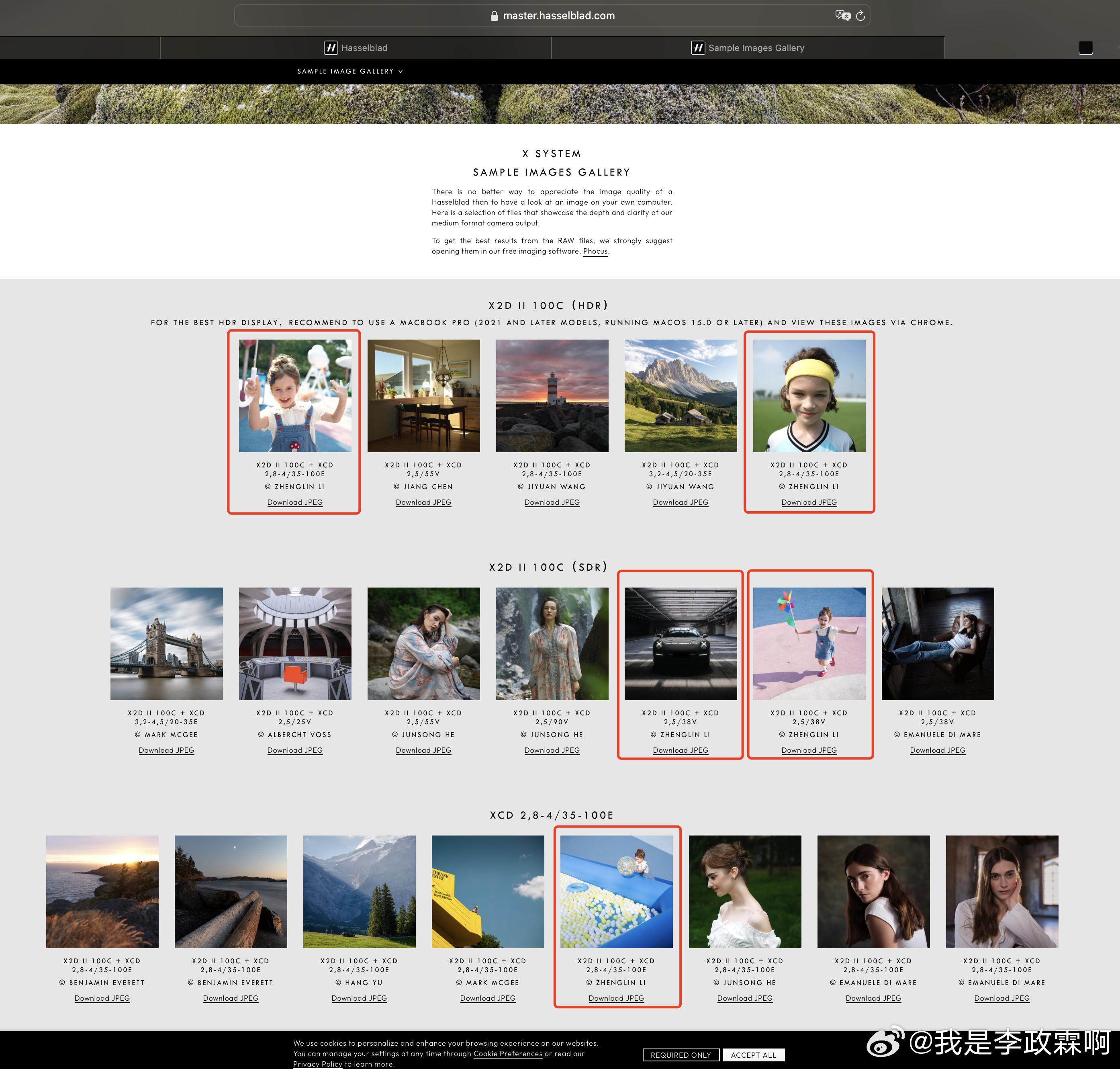This screenshot has width=1120, height=1069.
Task: Download JPEG for Junsong He's 35-100E portrait
Action: (745, 998)
